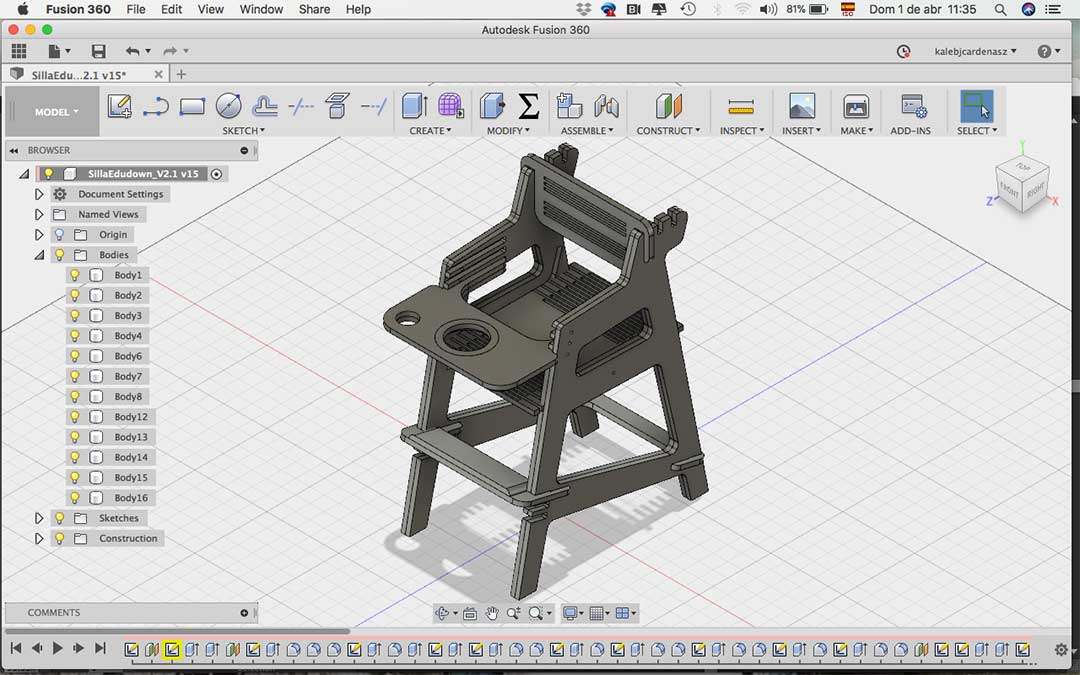Collapse the Bodies folder
Image resolution: width=1080 pixels, height=675 pixels.
tap(39, 255)
